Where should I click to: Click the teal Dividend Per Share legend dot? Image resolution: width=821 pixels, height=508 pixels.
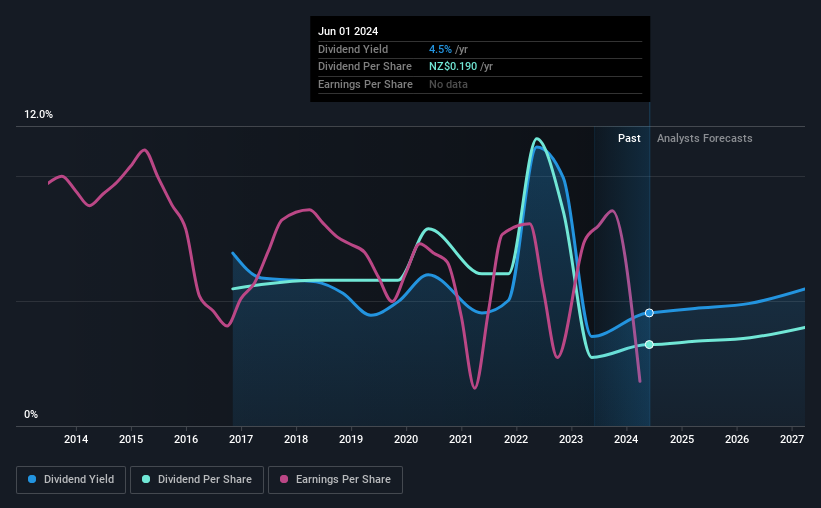point(146,479)
